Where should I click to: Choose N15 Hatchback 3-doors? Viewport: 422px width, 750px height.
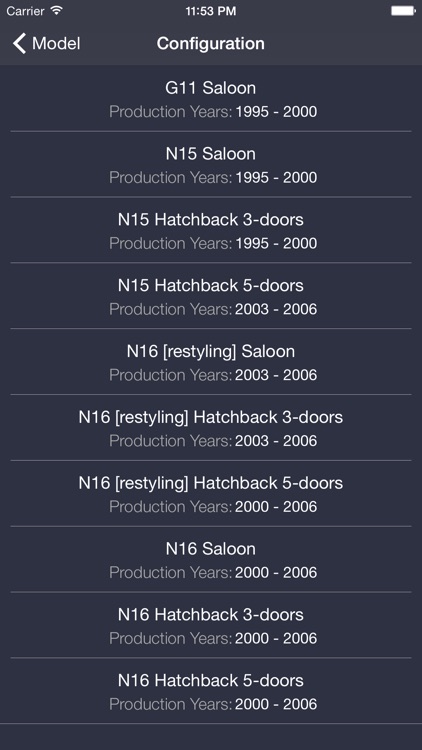pos(211,230)
